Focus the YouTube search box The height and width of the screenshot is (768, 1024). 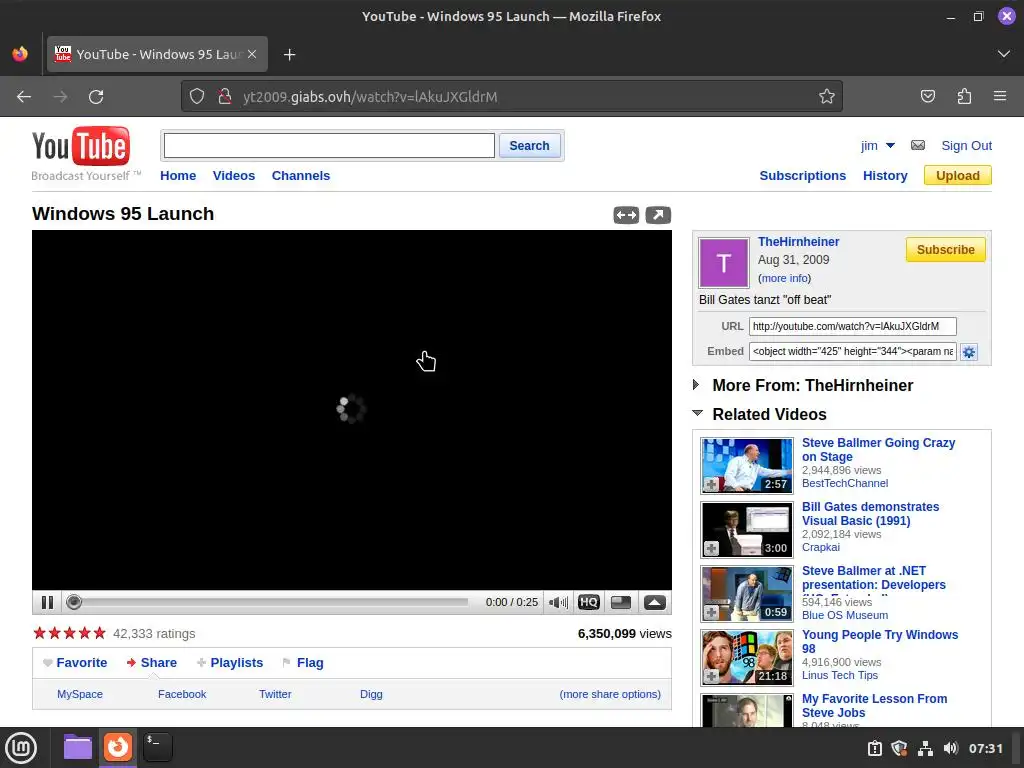pos(329,146)
